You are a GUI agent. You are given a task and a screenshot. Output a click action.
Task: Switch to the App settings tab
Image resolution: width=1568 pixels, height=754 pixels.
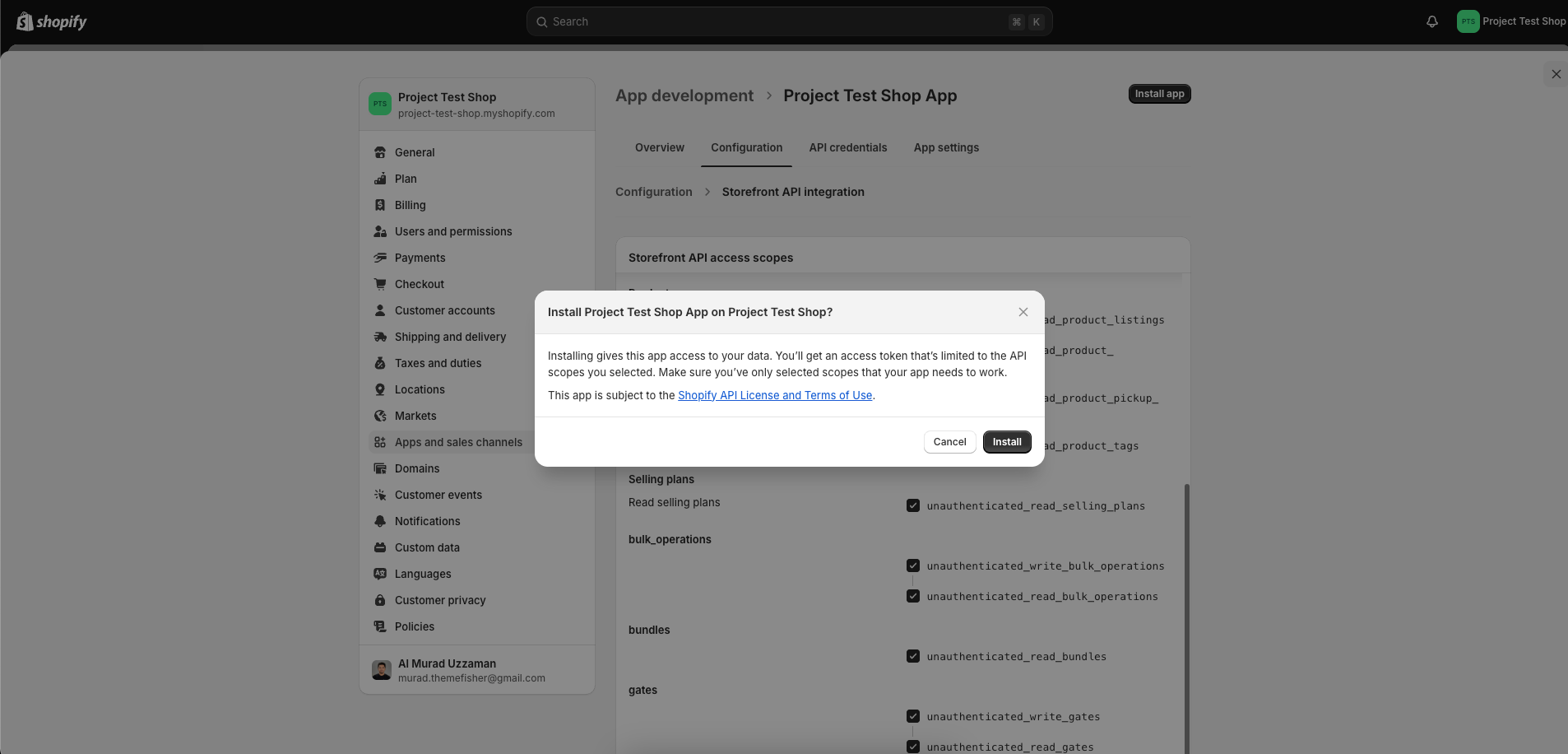(x=945, y=147)
